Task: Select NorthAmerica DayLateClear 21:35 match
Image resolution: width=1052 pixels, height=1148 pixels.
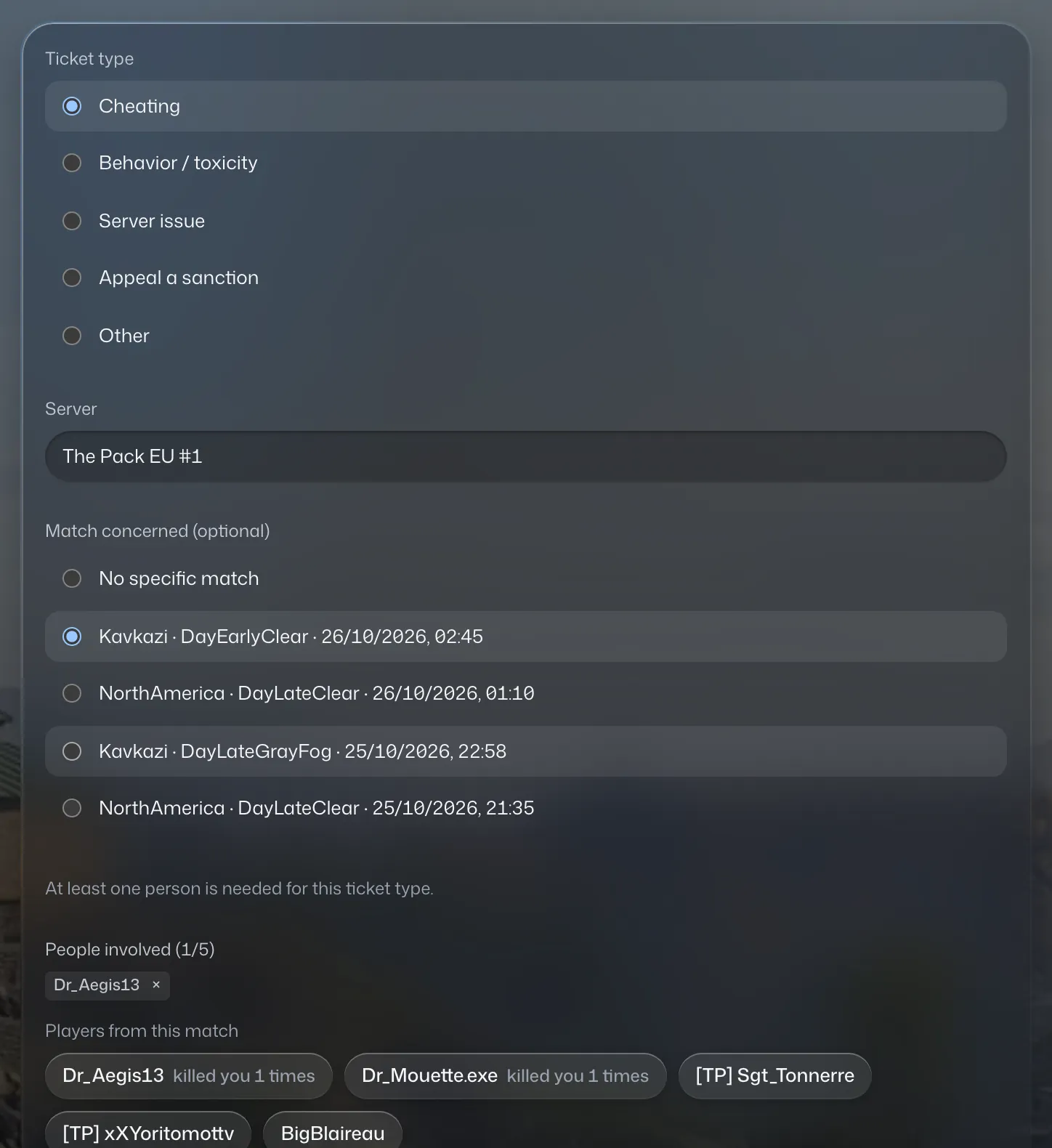Action: tap(525, 808)
